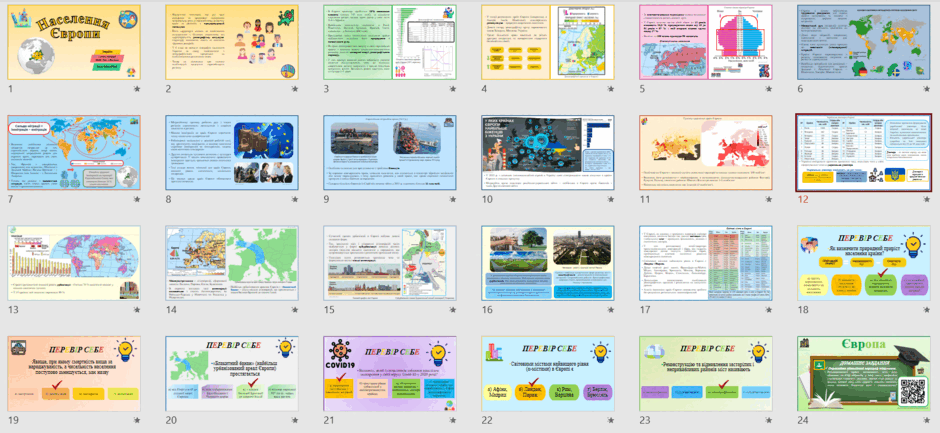Click the transition star icon under slide 23
940x433 pixels.
pos(769,420)
